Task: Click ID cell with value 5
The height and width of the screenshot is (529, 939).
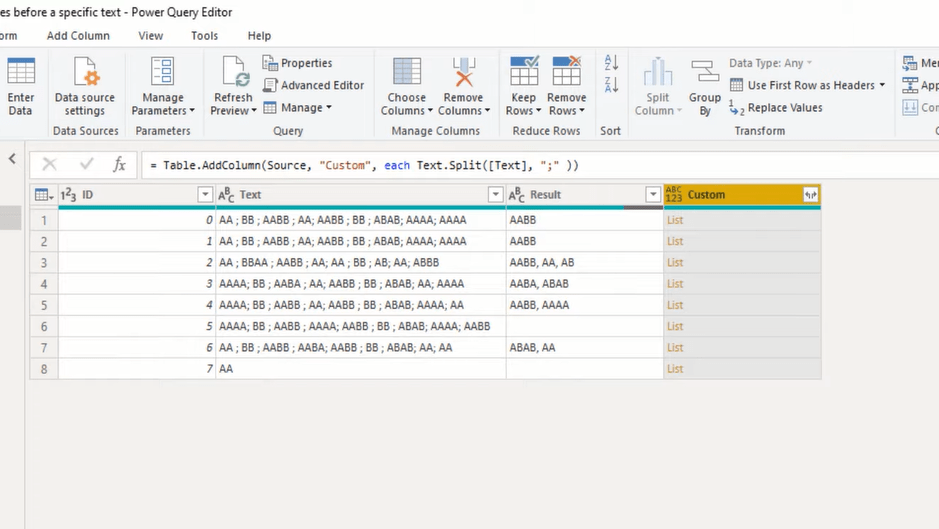Action: click(137, 326)
